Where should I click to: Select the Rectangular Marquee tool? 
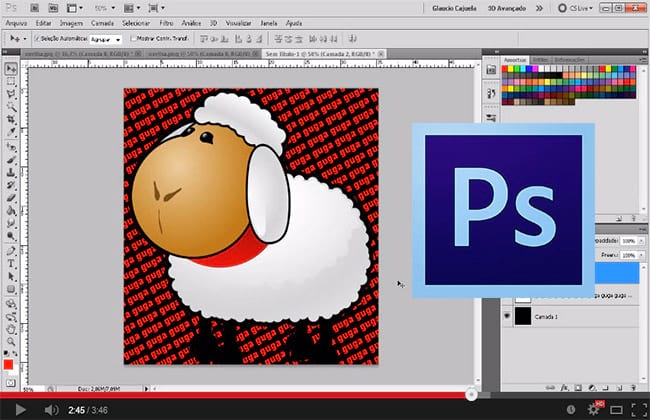11,82
